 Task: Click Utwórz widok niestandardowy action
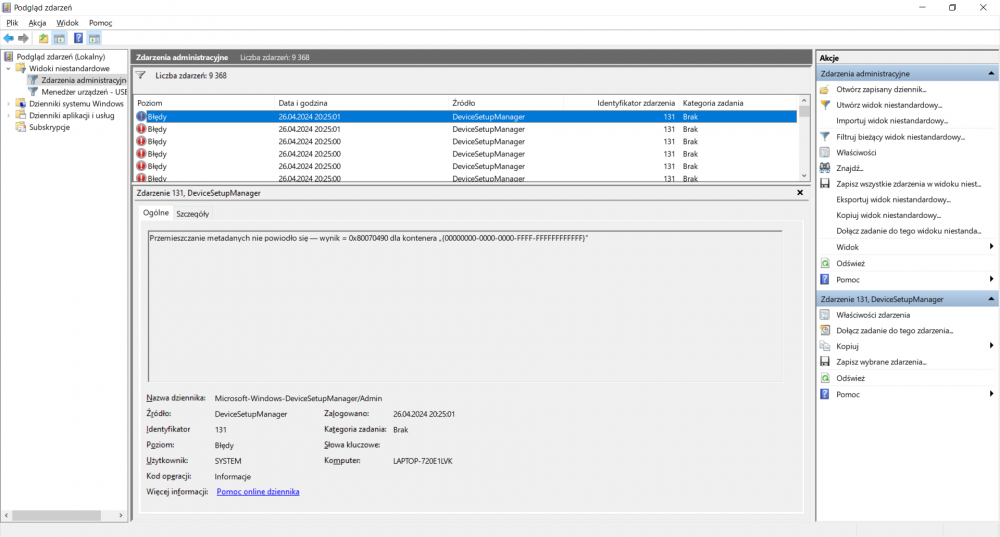889,104
